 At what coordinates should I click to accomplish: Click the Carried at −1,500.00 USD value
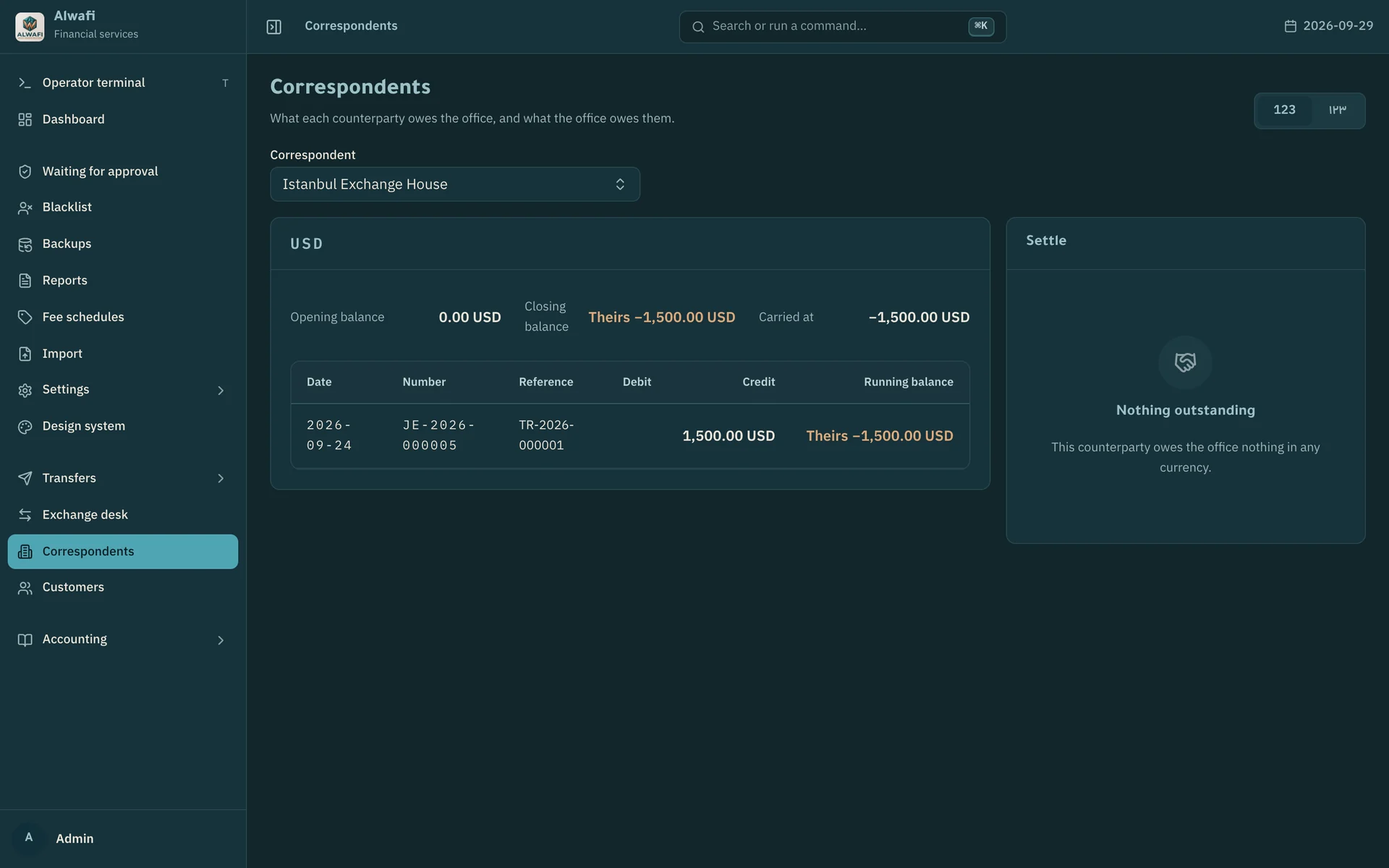[x=919, y=318]
